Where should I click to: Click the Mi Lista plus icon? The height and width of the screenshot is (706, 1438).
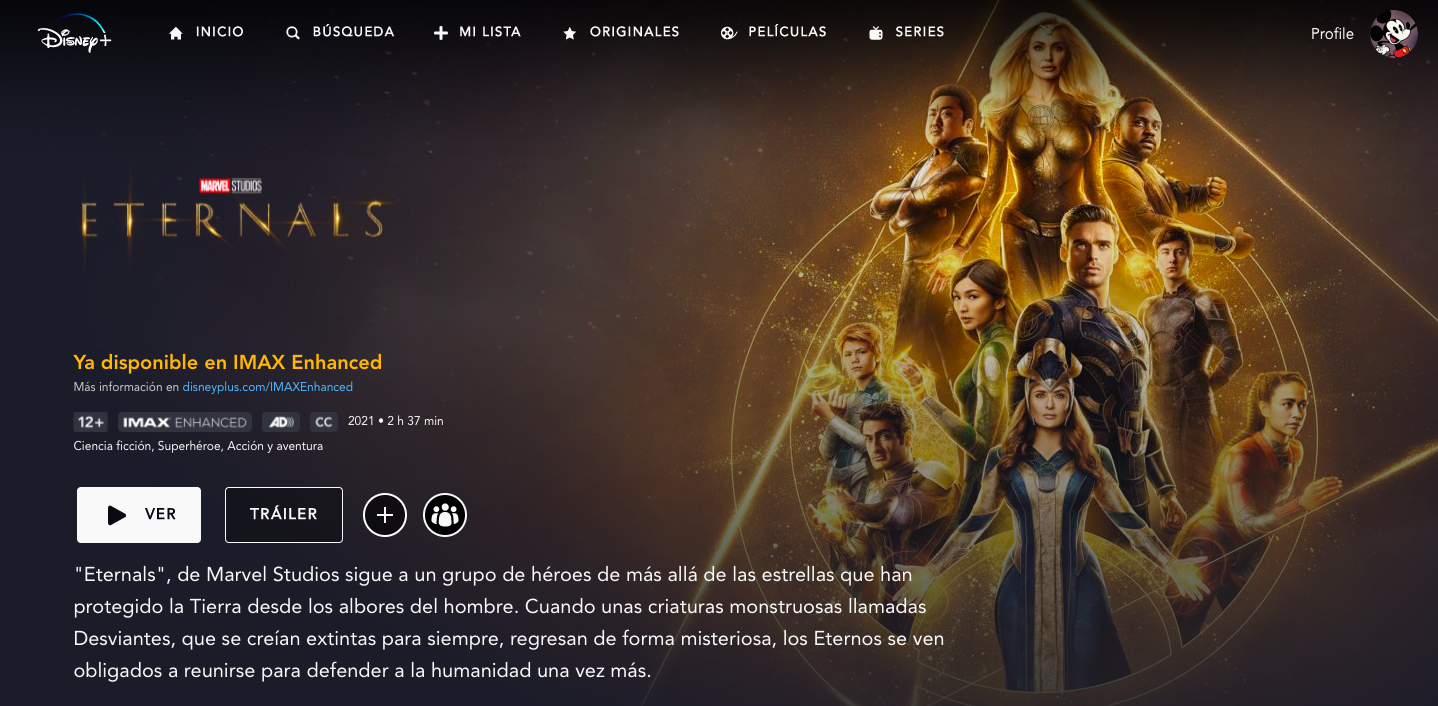pyautogui.click(x=441, y=33)
